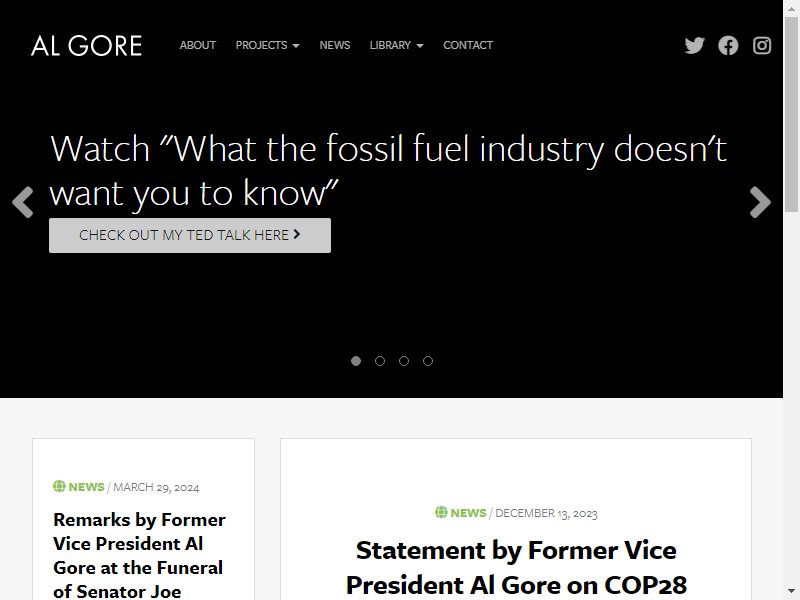The height and width of the screenshot is (600, 800).
Task: Expand the Library dropdown menu
Action: coord(396,45)
